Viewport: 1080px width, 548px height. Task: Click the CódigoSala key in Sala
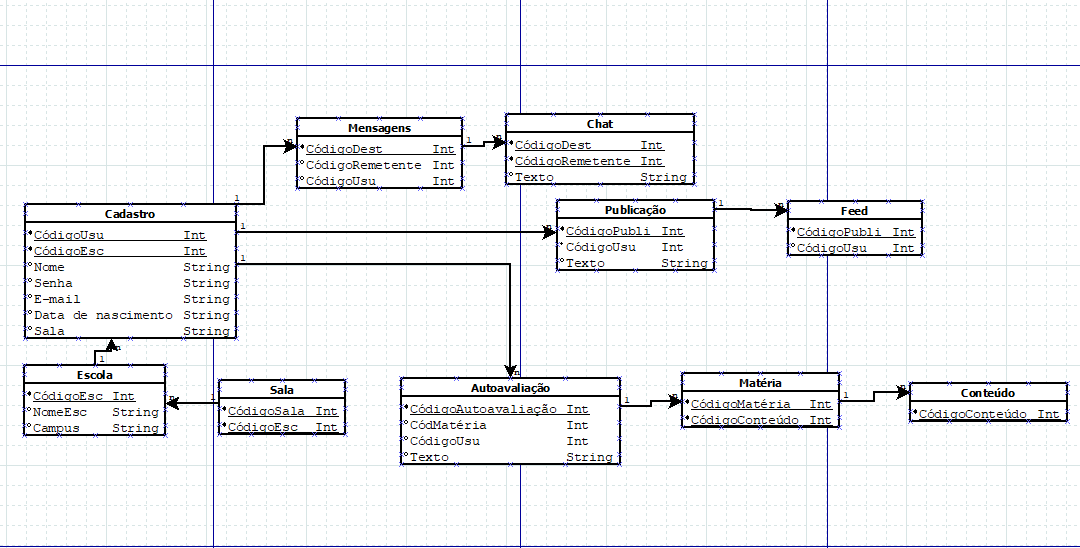(x=268, y=411)
